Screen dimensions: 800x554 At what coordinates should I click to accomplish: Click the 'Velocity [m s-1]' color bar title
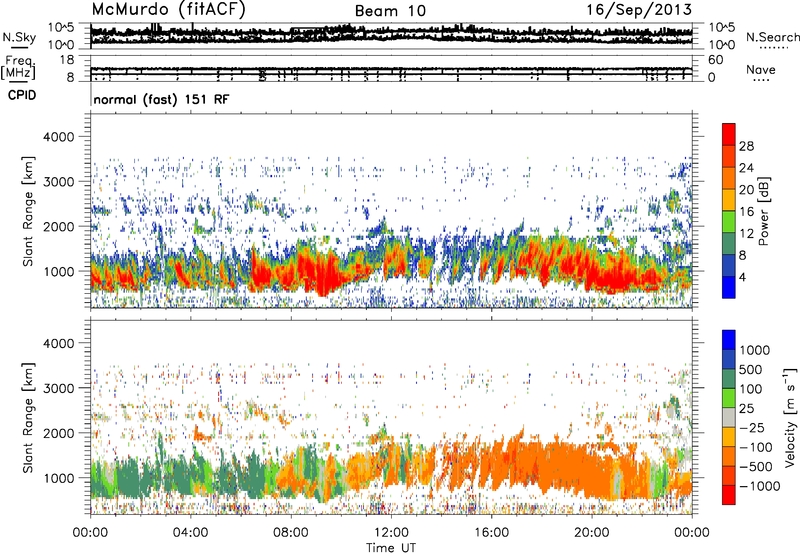(790, 417)
